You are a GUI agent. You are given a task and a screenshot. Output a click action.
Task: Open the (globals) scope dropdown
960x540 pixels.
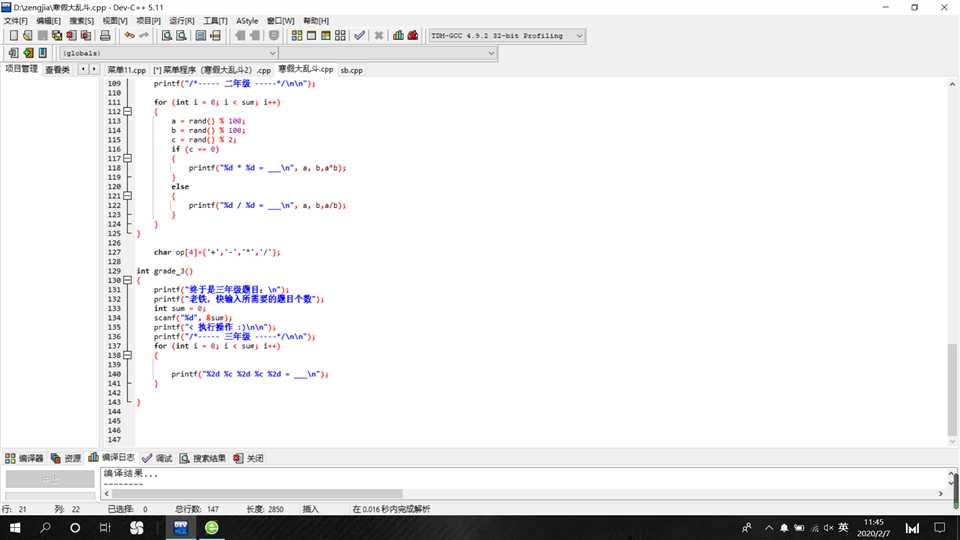169,53
